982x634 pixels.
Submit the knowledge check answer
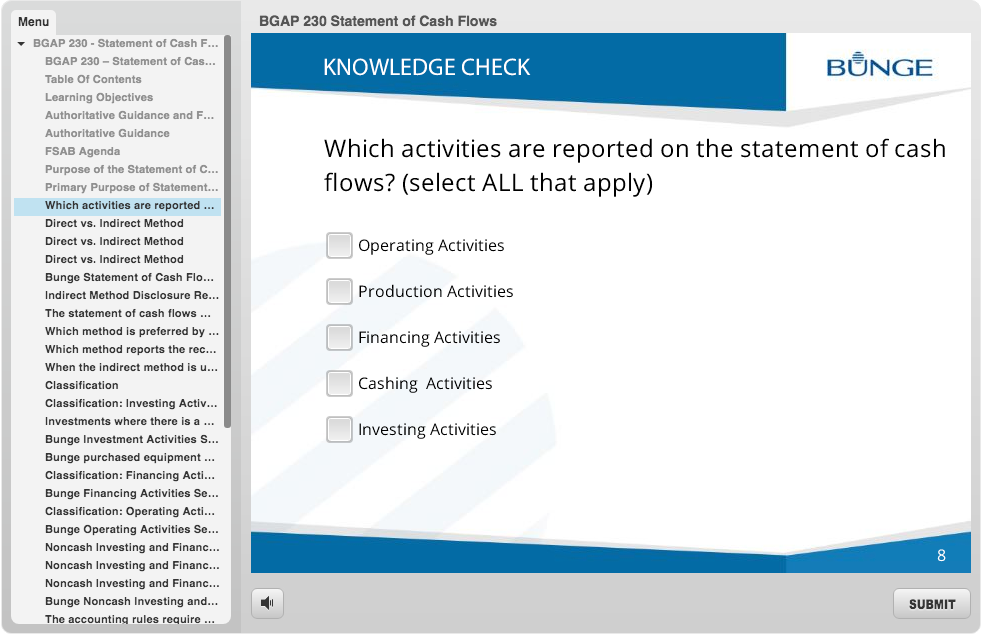[931, 604]
